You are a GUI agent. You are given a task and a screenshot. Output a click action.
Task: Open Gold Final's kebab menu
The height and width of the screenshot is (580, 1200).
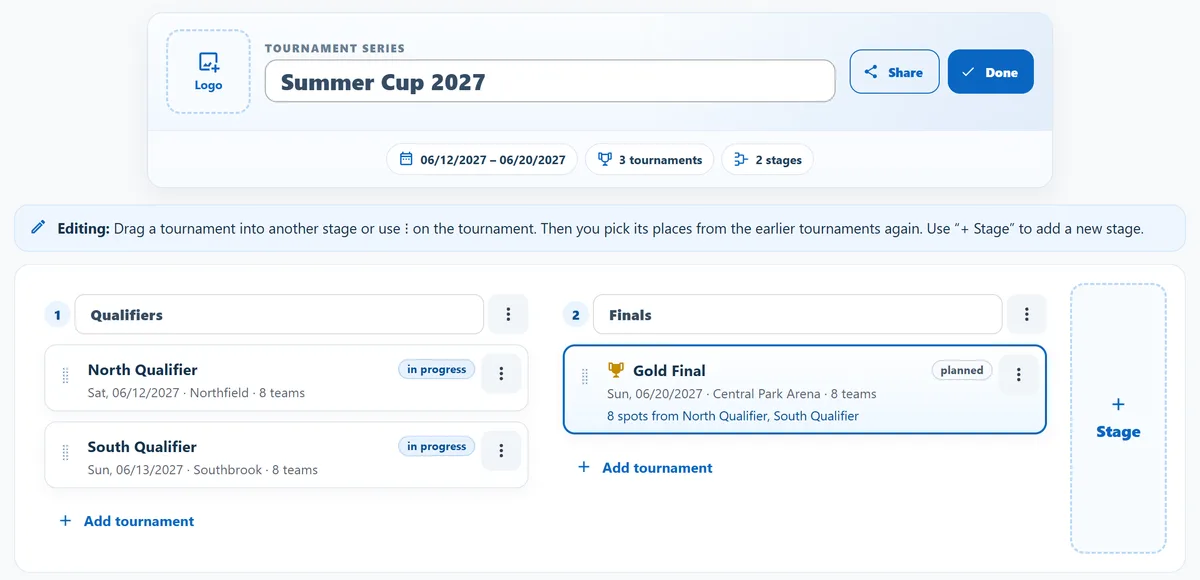pos(1019,375)
